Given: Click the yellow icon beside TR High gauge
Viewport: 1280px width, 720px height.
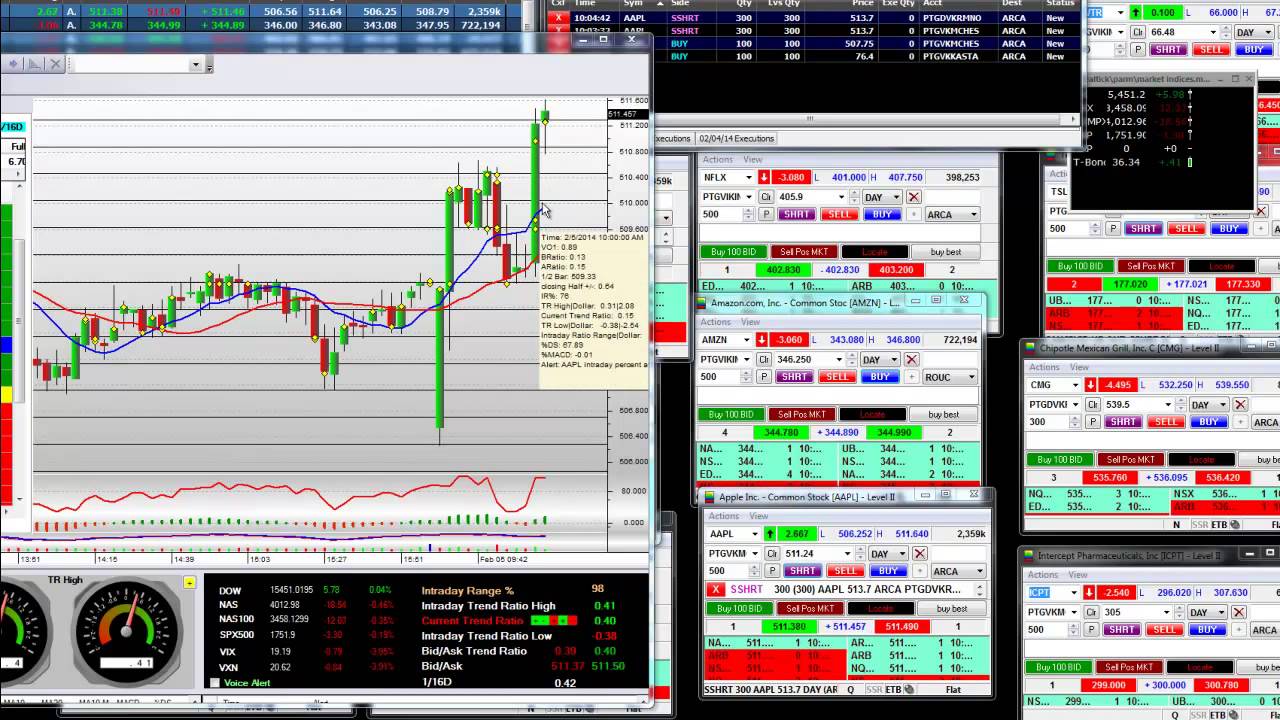Looking at the screenshot, I should click(x=189, y=582).
